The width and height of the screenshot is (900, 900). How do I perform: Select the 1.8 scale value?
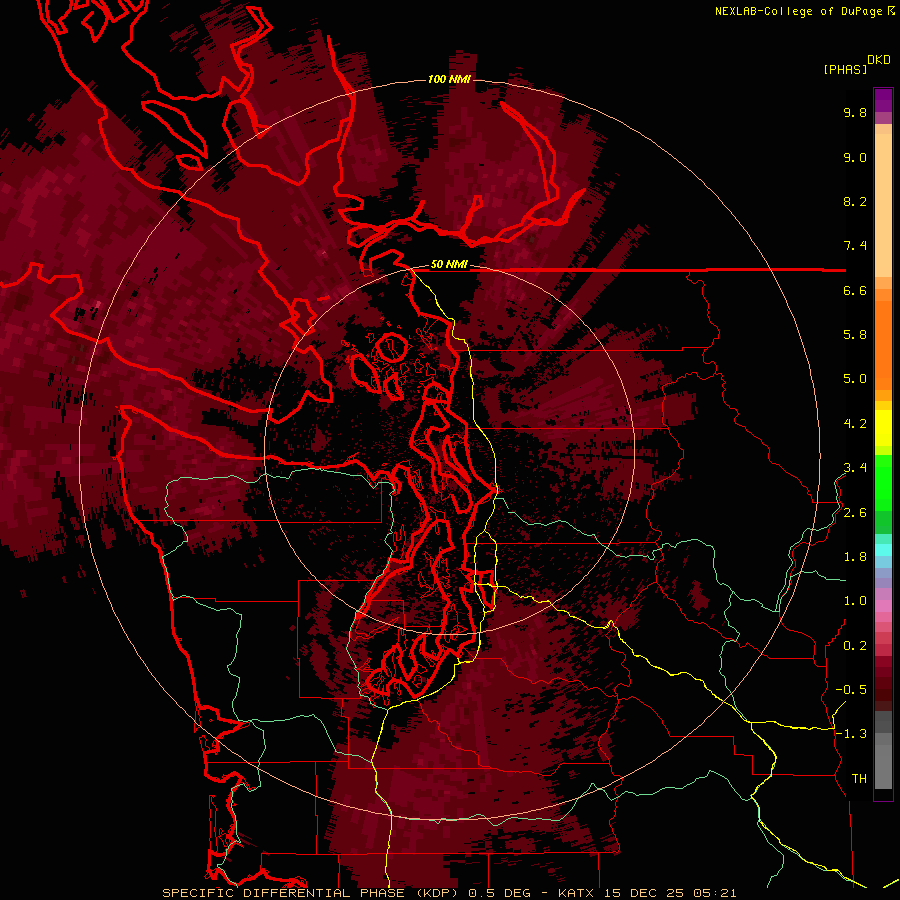click(x=855, y=557)
